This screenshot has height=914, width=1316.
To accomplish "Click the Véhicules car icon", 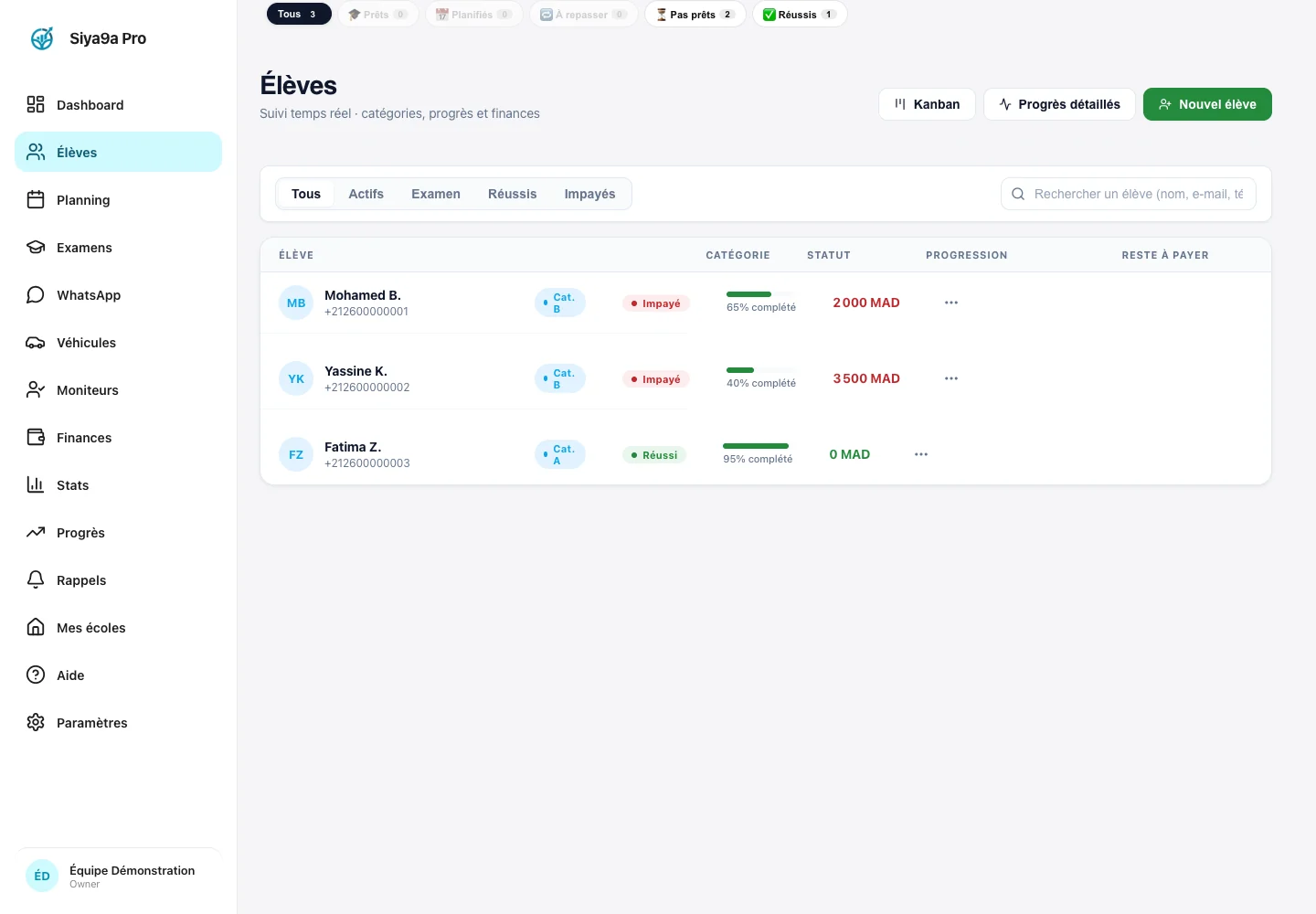I will coord(36,342).
